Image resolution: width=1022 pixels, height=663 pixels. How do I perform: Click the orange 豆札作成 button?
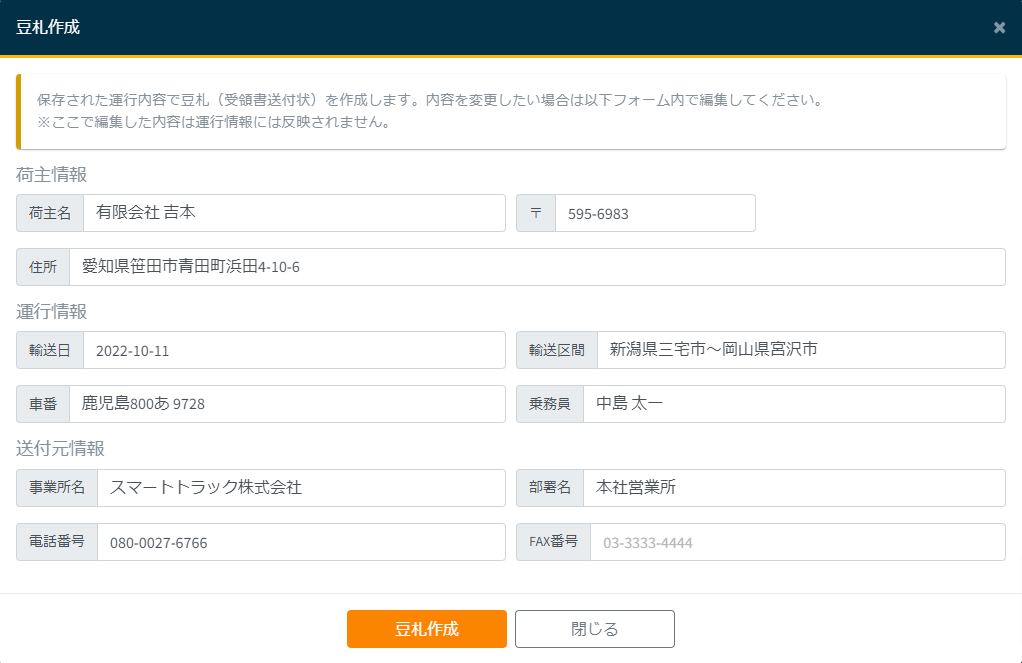coord(426,629)
